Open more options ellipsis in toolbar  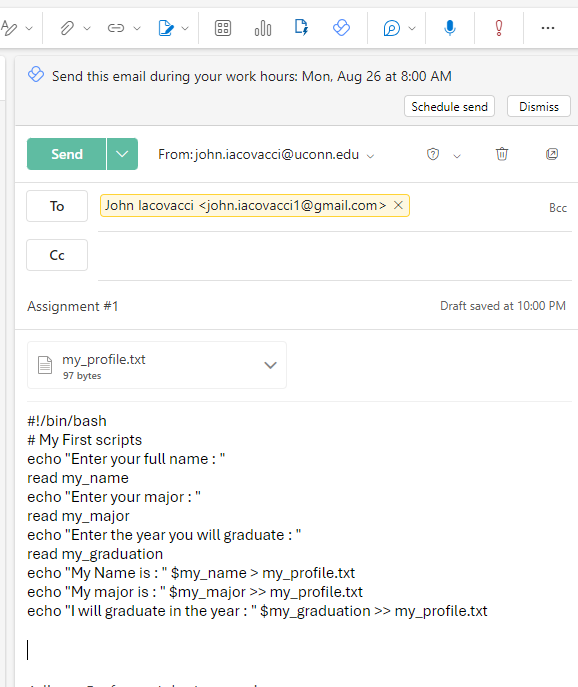click(548, 28)
